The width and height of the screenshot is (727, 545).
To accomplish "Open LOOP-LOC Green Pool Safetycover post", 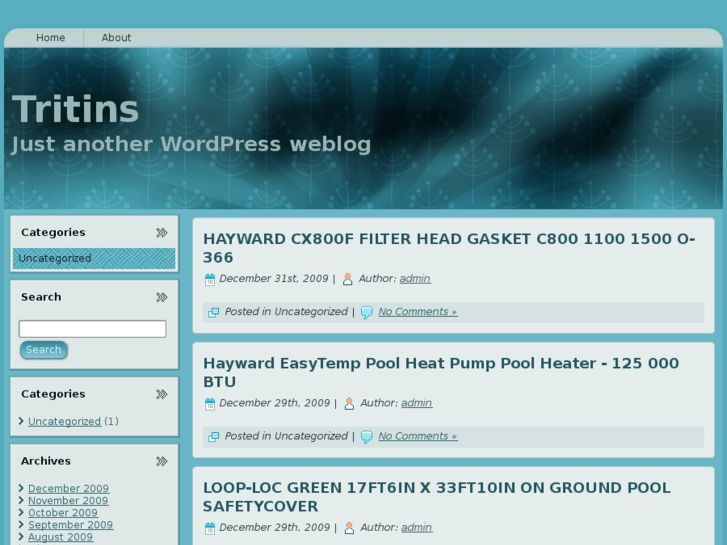I will [x=437, y=497].
